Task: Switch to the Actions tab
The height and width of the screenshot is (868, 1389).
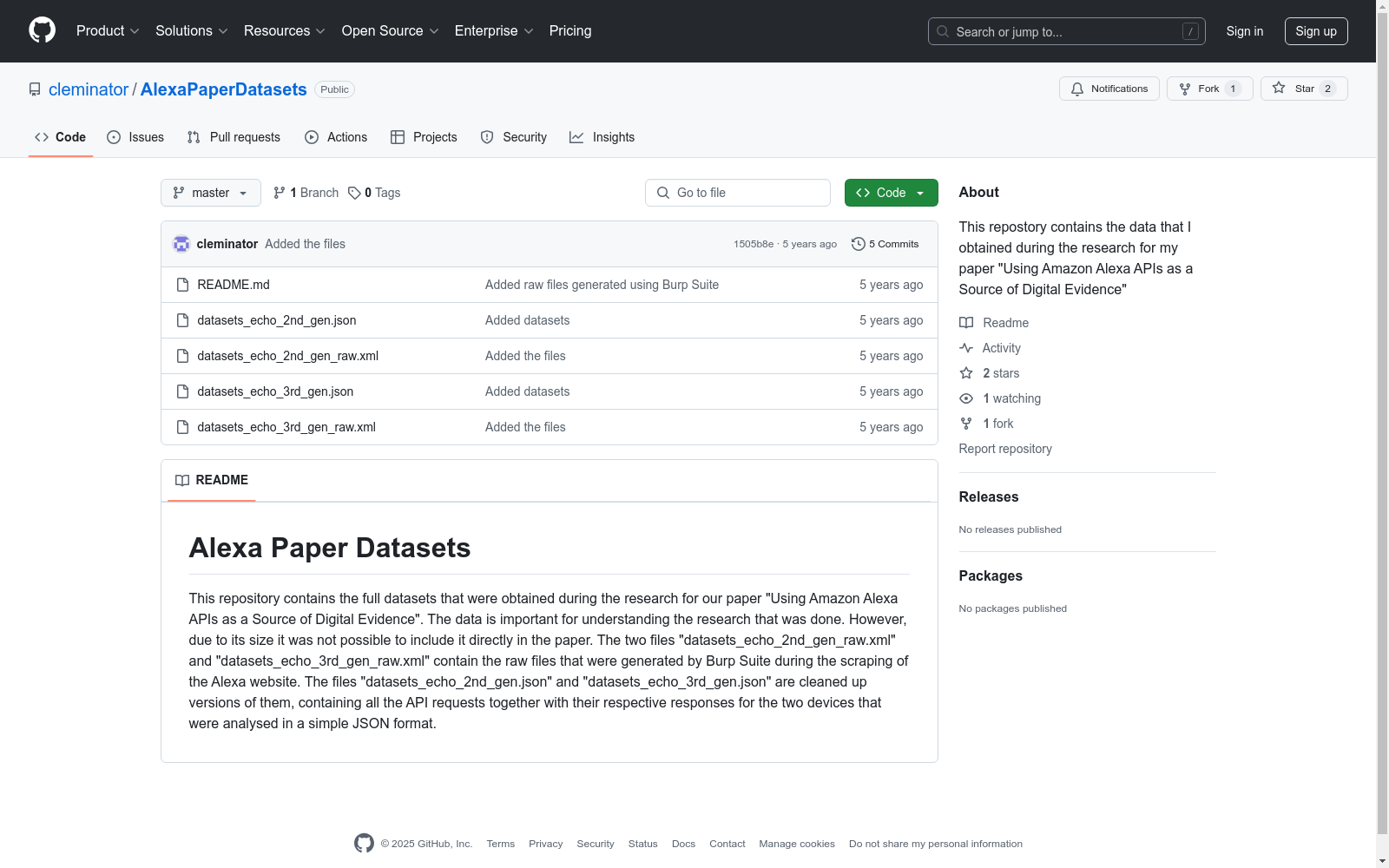Action: 336,137
